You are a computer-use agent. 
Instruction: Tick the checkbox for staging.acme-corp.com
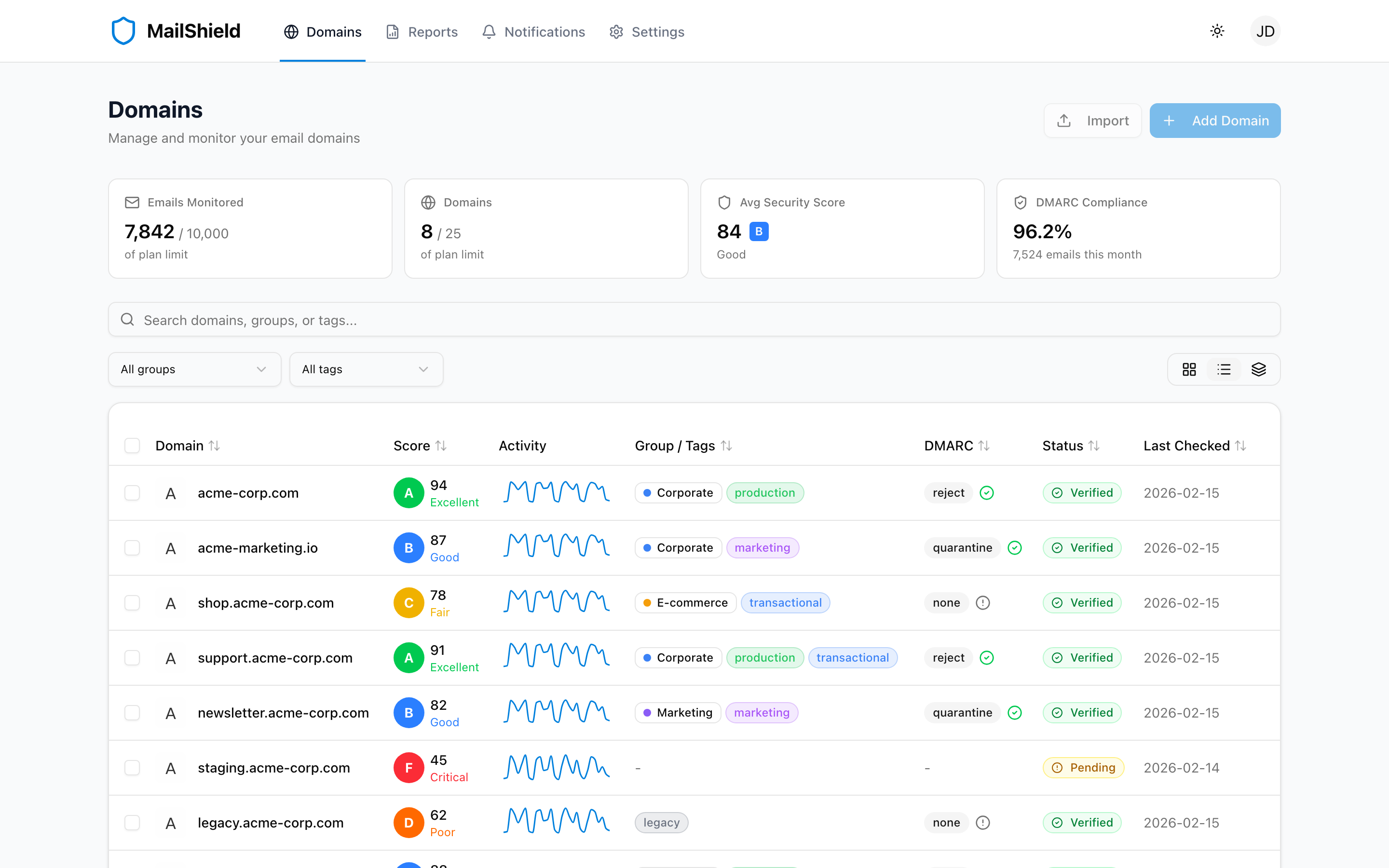click(x=132, y=768)
